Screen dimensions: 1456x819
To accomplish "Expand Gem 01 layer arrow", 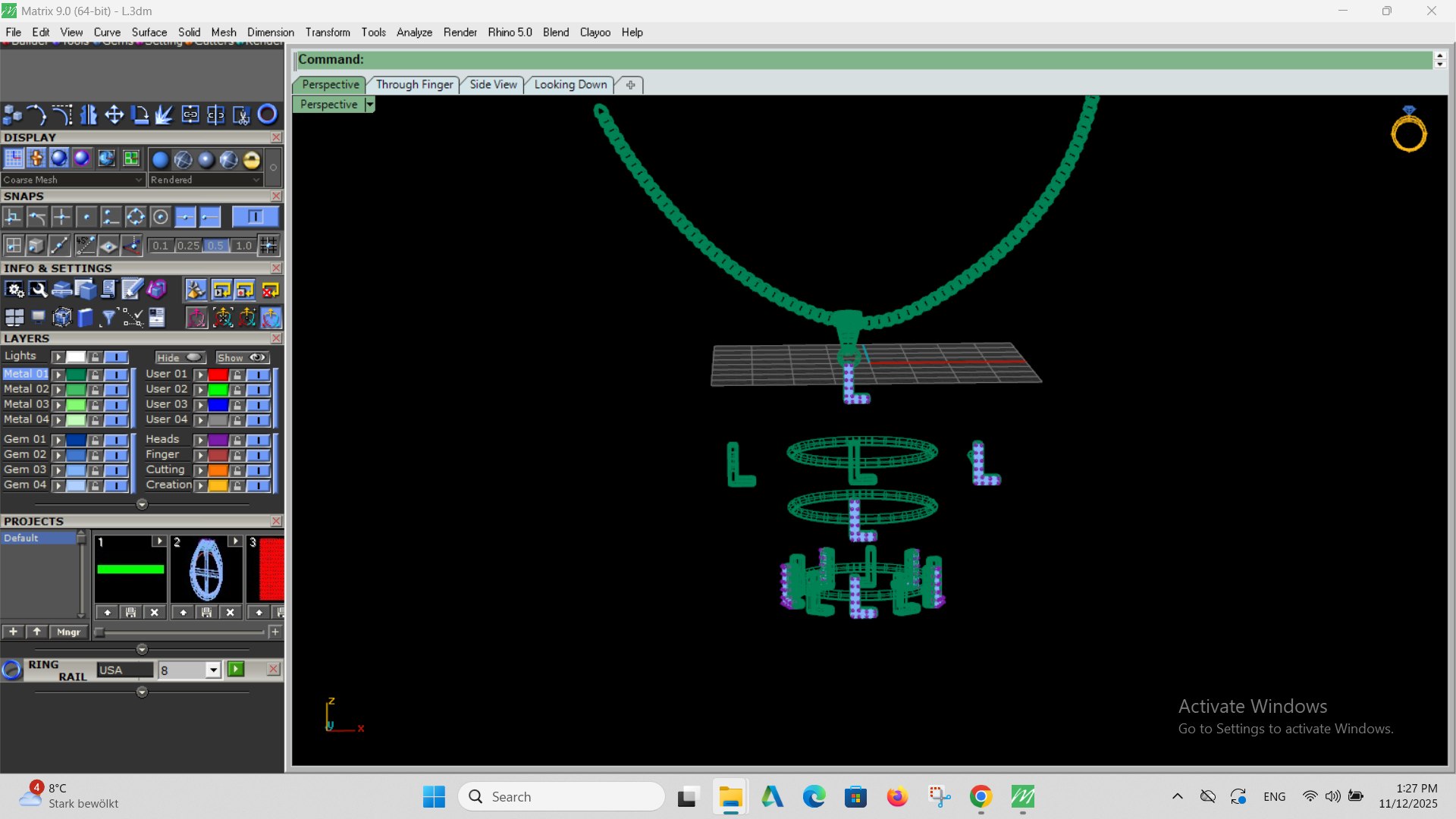I will coord(58,440).
